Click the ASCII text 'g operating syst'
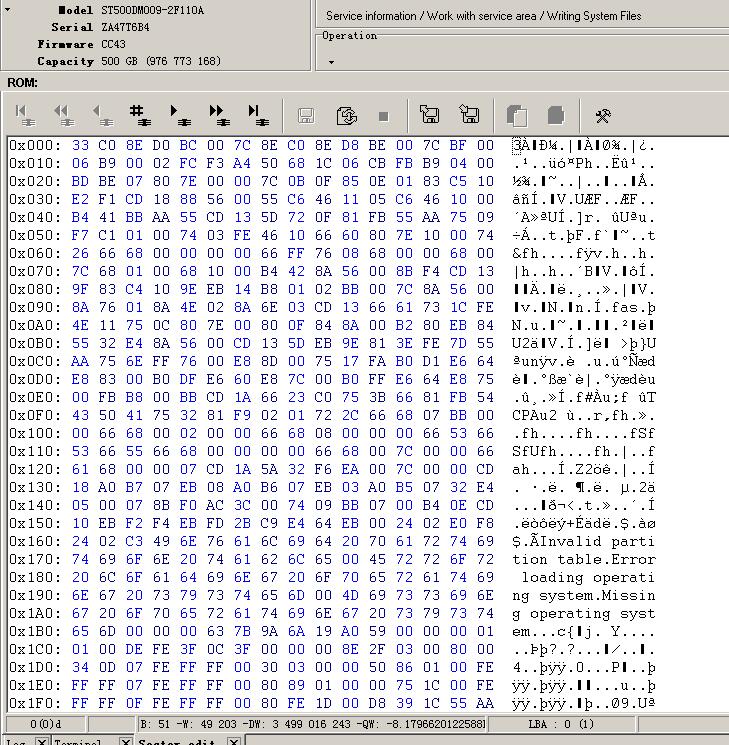This screenshot has width=729, height=745. coord(584,613)
